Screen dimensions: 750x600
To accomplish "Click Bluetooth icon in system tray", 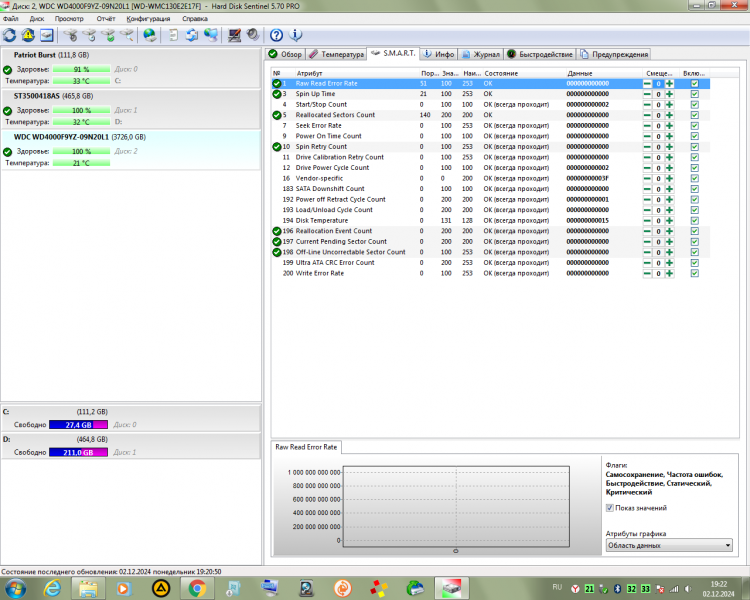I will point(618,589).
